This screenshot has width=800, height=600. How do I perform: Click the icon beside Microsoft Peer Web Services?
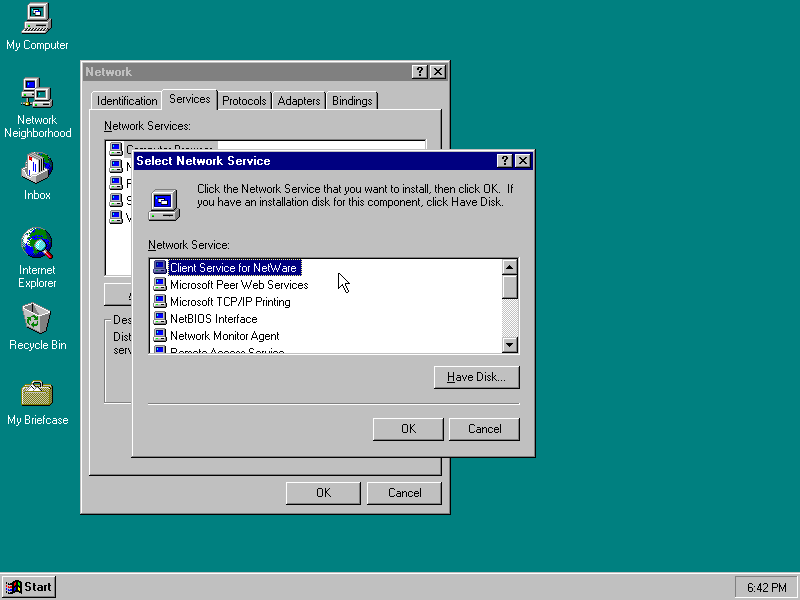(x=160, y=284)
